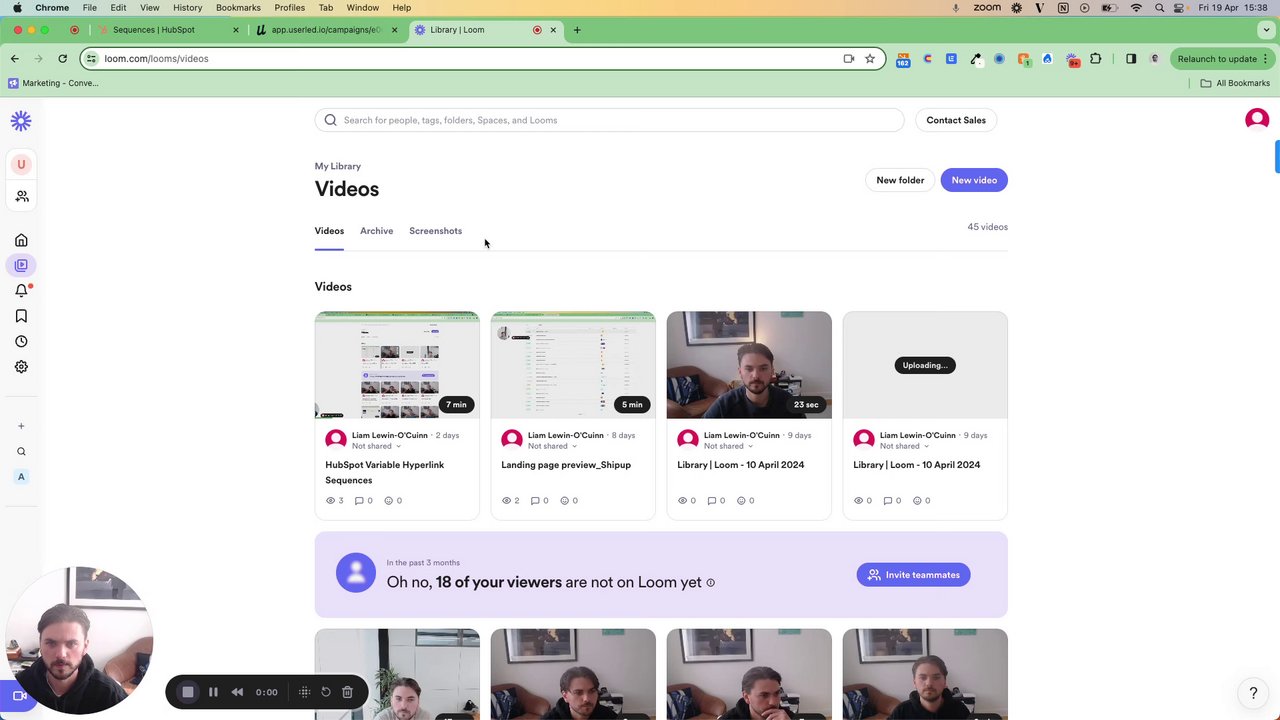
Task: Delete the recording with trash icon
Action: point(347,692)
